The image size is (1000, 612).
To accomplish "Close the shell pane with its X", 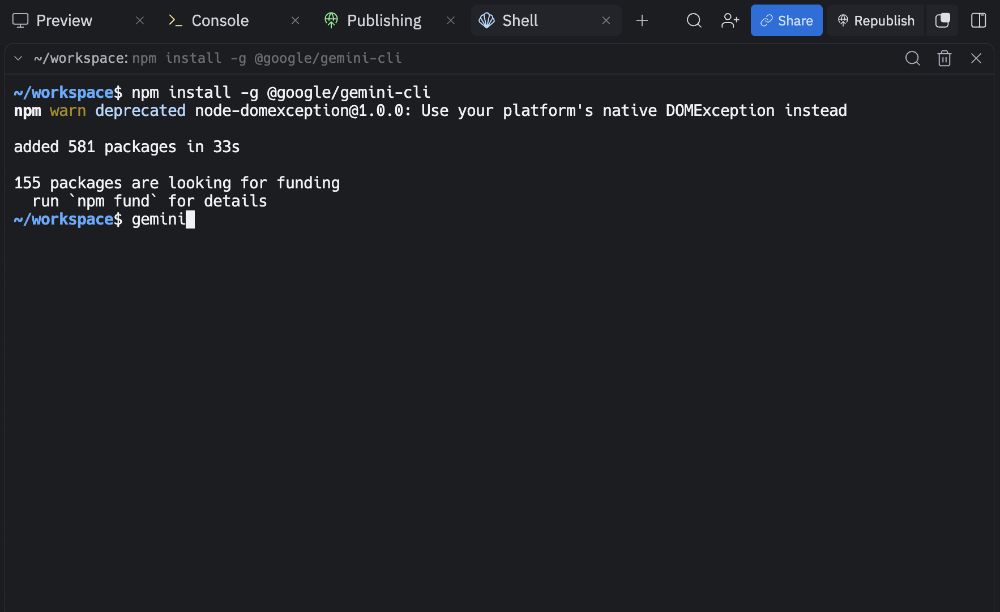I will [976, 58].
